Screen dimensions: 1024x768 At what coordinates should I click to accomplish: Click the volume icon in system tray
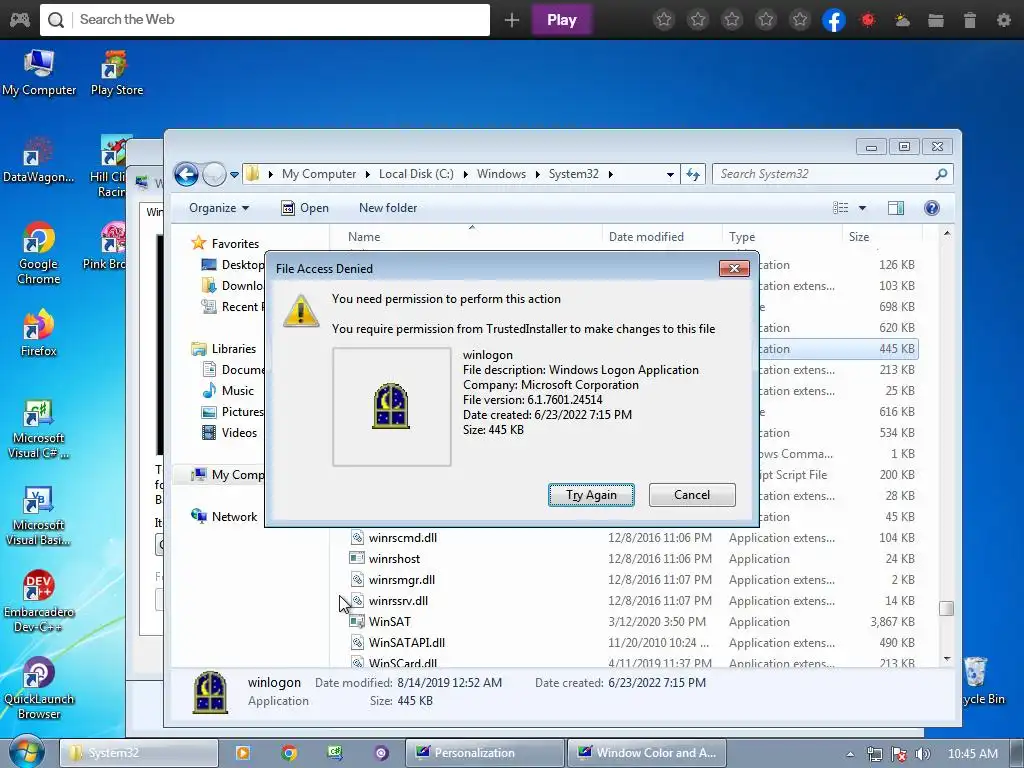point(922,754)
